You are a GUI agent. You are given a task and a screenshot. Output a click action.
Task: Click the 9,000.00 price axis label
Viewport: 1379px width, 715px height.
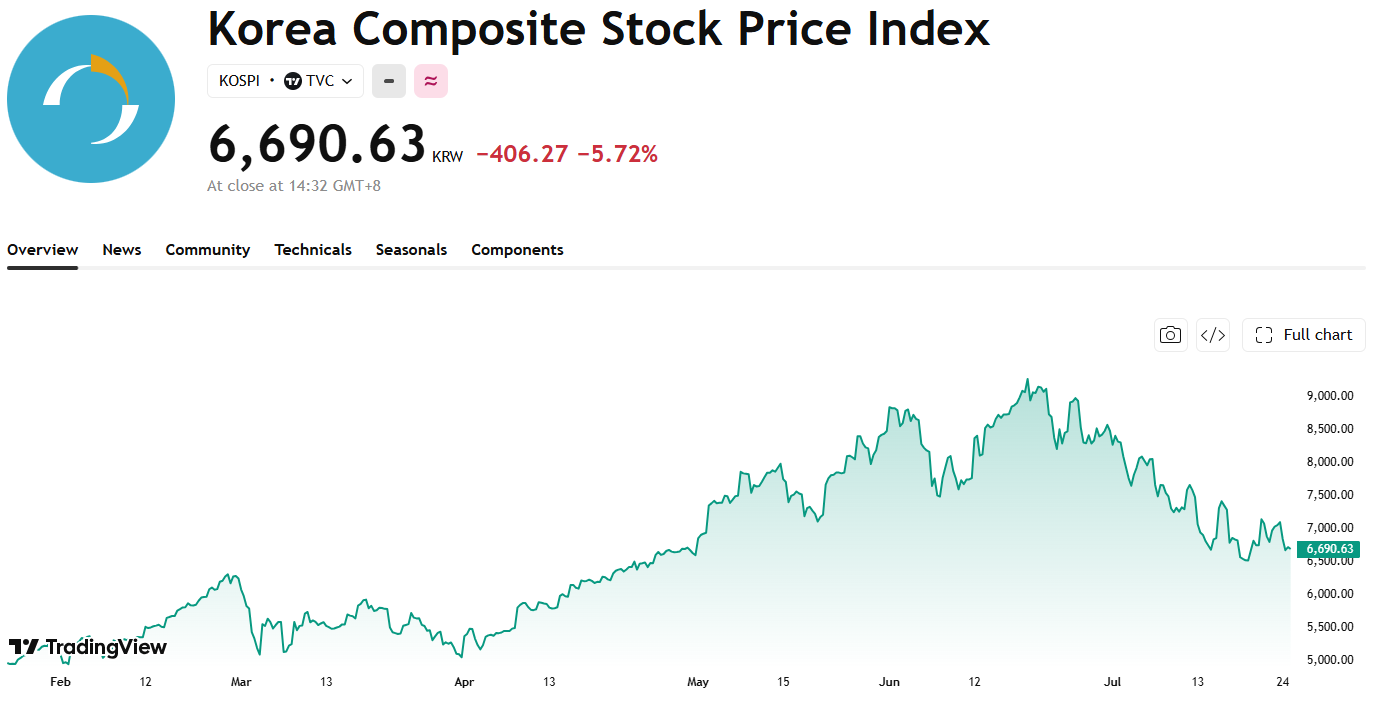click(x=1330, y=396)
